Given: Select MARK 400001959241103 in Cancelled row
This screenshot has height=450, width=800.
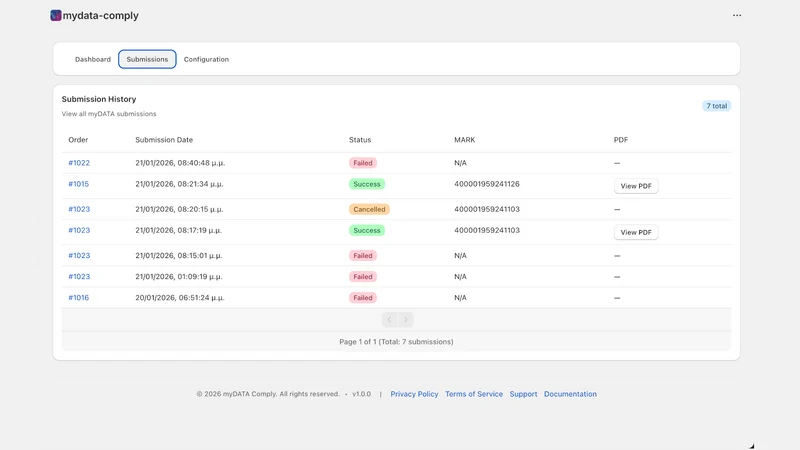Looking at the screenshot, I should tap(487, 209).
